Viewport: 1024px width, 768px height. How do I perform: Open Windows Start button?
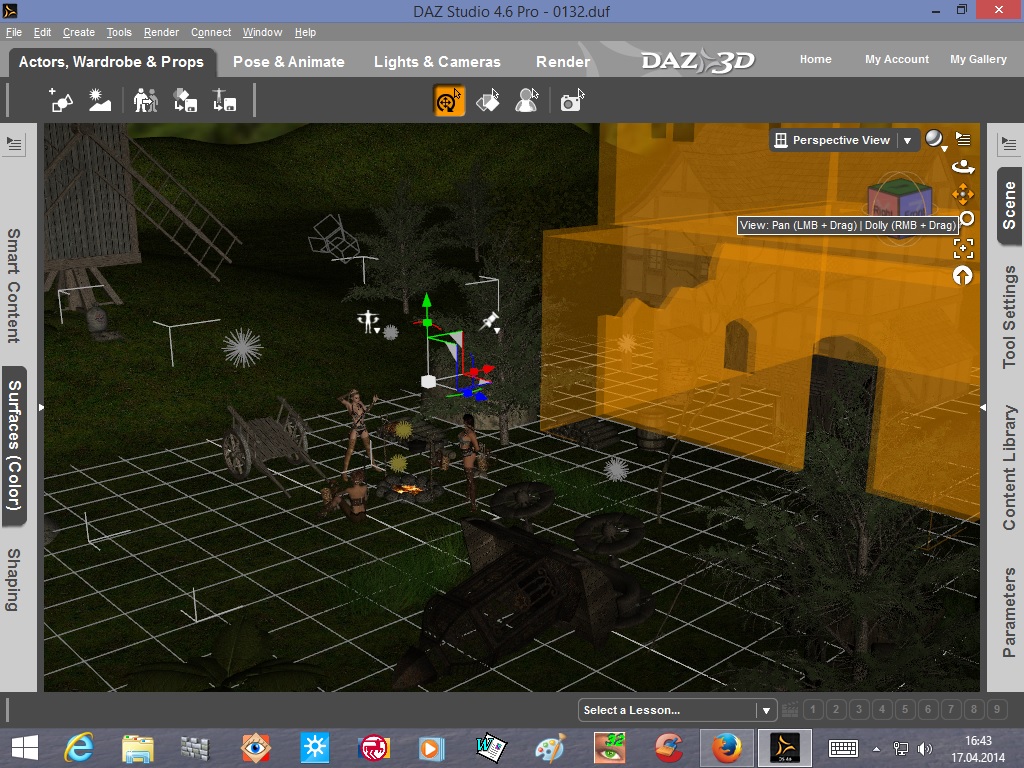tap(25, 748)
